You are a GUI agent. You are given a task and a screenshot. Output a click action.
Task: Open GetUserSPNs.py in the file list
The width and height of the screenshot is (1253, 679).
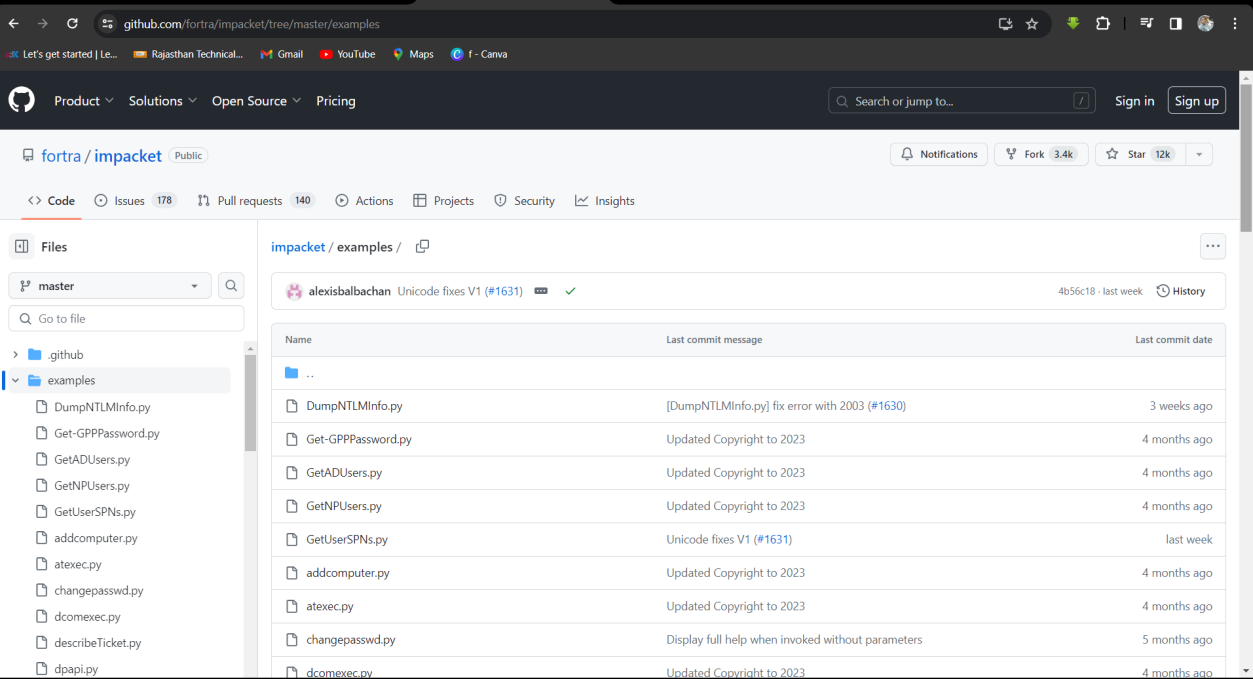[x=347, y=540]
